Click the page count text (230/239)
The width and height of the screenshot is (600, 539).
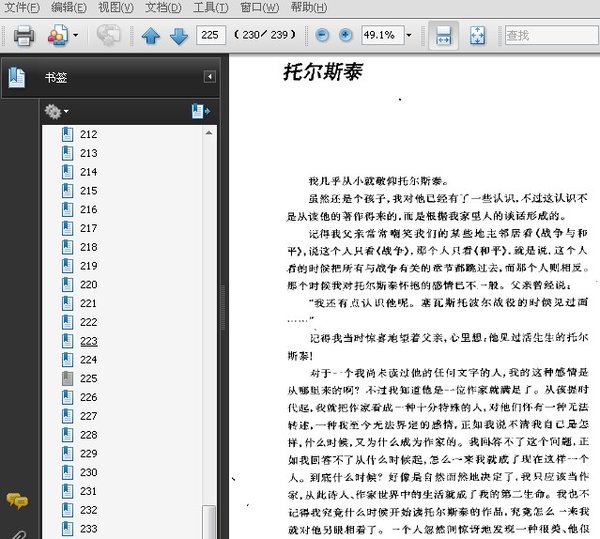(265, 35)
